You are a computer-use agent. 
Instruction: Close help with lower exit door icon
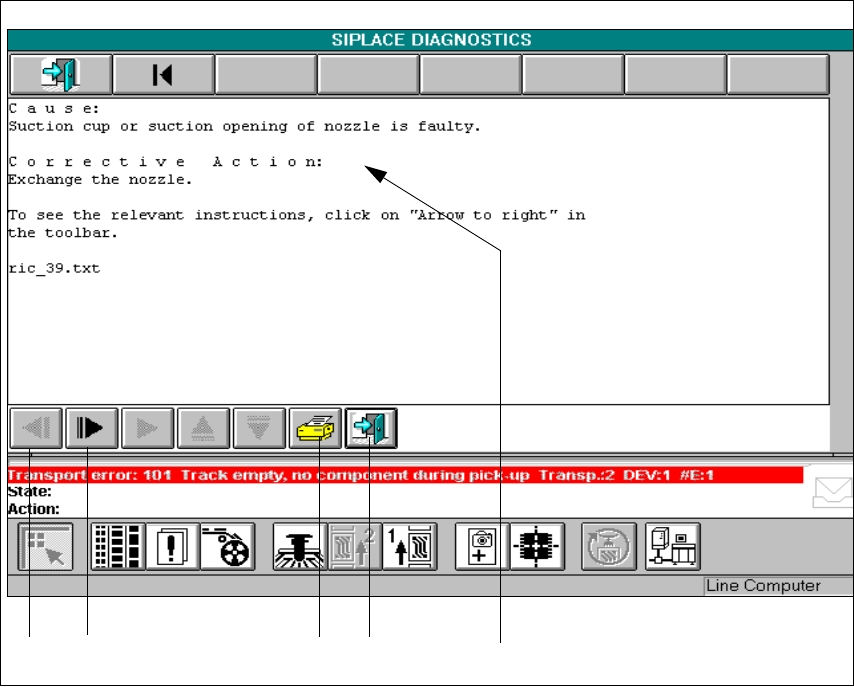[x=371, y=428]
